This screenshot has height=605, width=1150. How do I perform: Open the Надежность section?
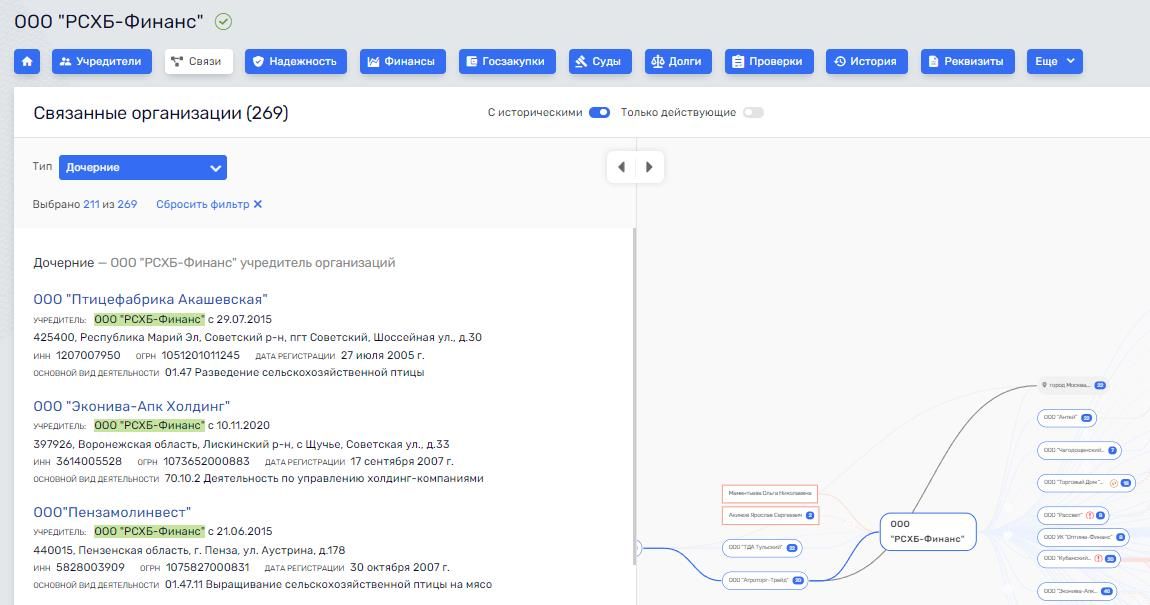coord(296,62)
